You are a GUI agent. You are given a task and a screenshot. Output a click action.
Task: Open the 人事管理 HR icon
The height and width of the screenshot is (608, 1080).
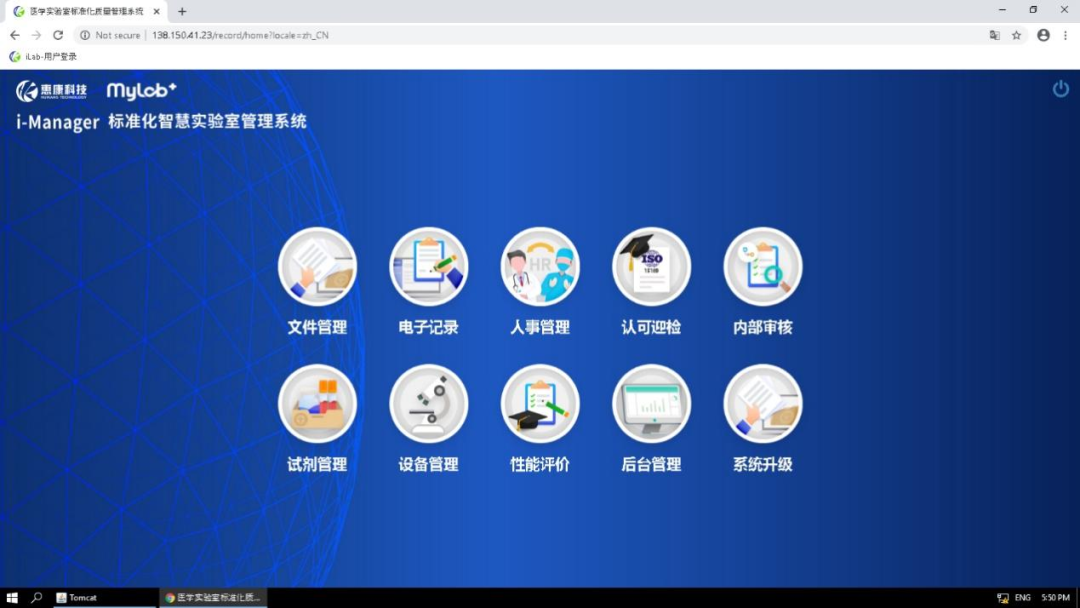540,266
